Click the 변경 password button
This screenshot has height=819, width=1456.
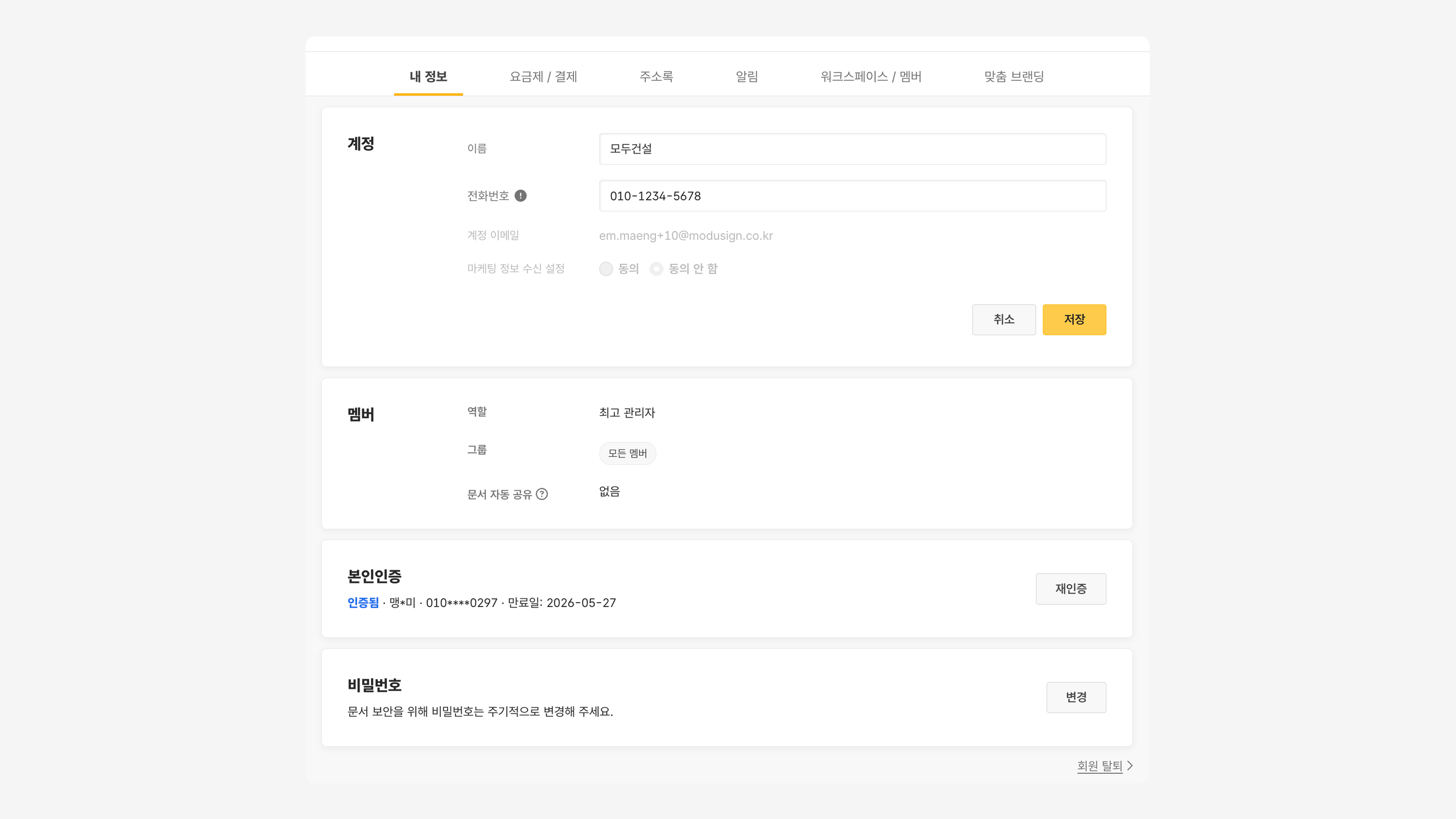coord(1076,697)
